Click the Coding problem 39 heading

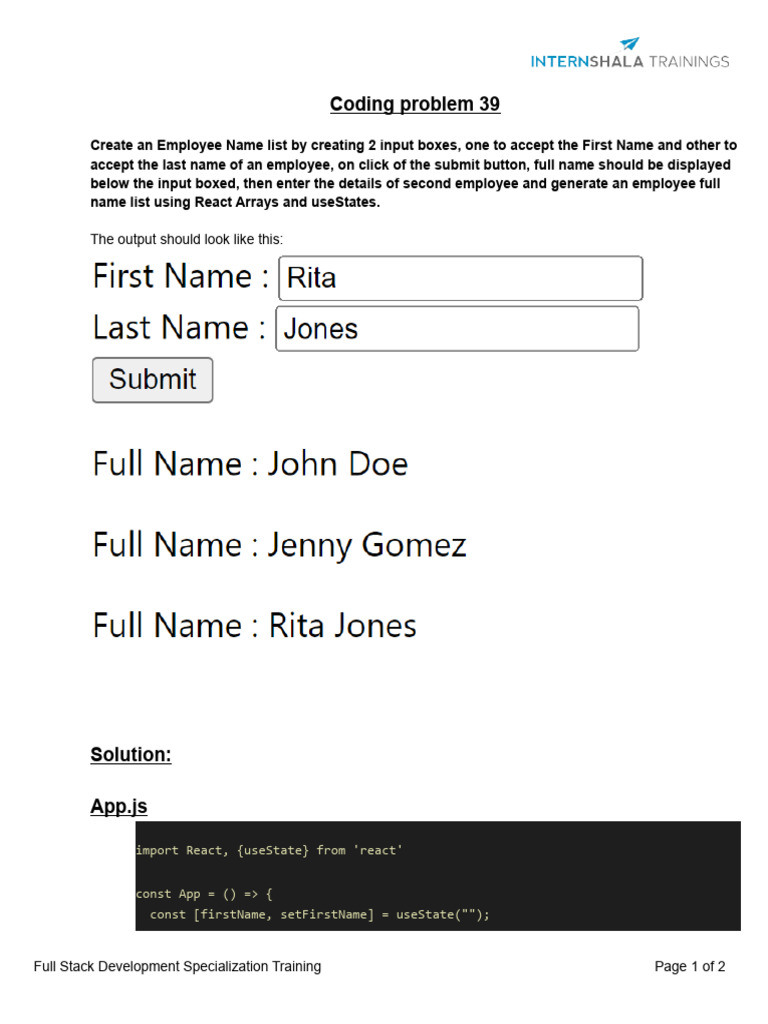[x=415, y=104]
